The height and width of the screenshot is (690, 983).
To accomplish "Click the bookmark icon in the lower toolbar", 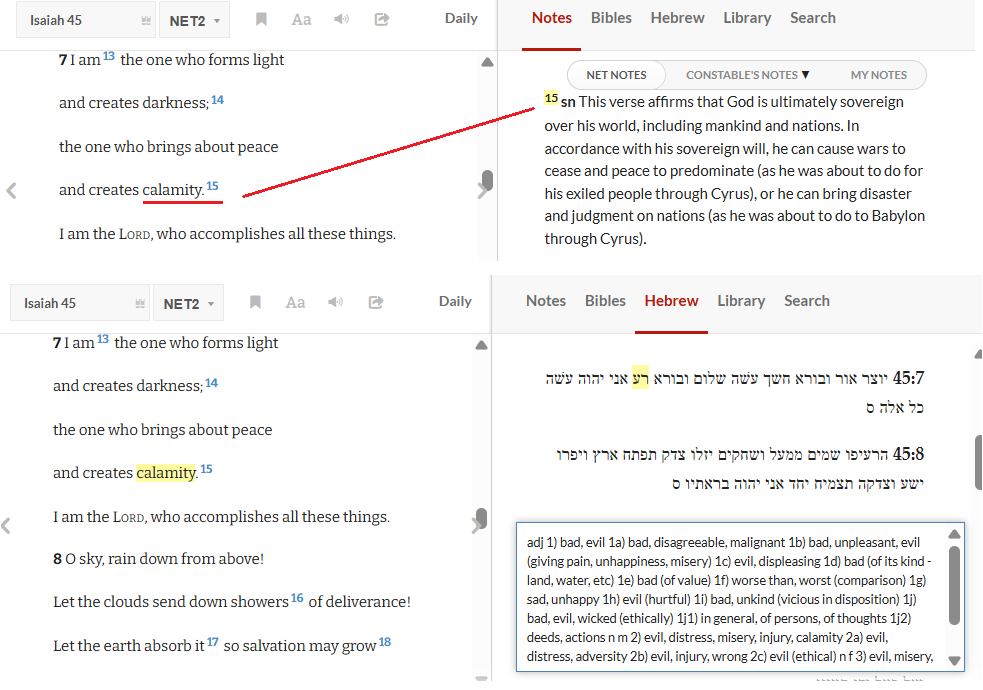I will 255,302.
